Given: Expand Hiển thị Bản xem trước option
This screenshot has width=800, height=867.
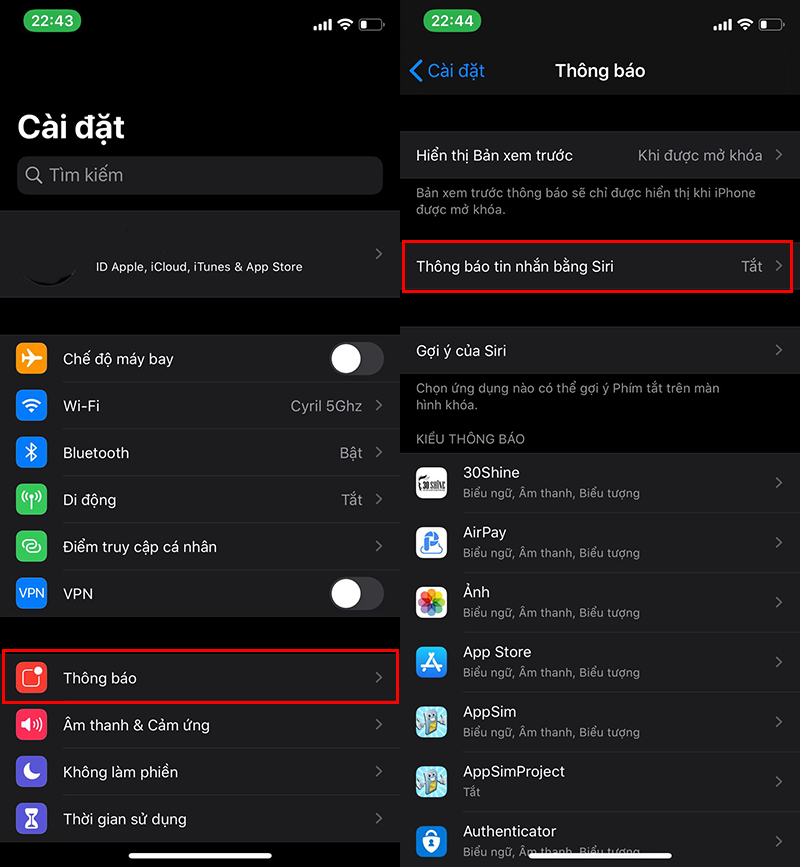Looking at the screenshot, I should (600, 155).
